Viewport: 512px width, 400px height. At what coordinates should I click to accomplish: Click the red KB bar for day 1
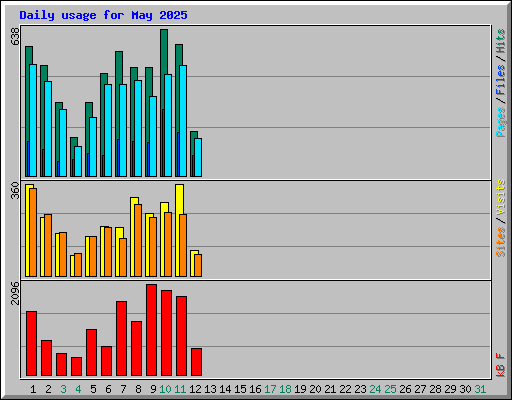(31, 344)
